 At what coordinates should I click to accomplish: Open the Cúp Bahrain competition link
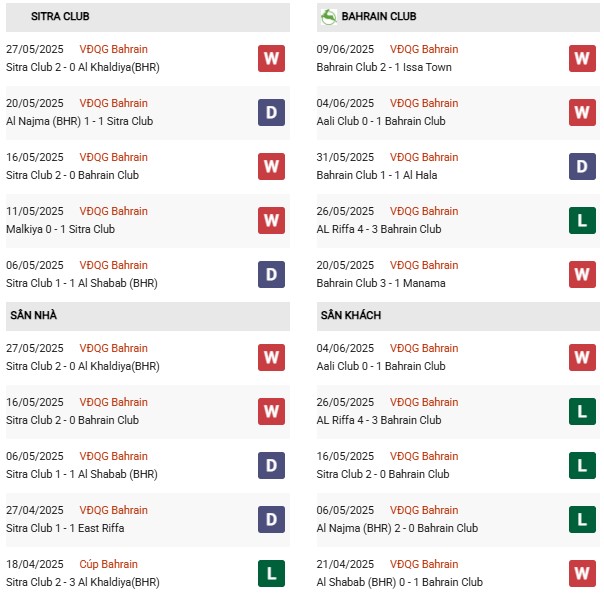pos(108,564)
